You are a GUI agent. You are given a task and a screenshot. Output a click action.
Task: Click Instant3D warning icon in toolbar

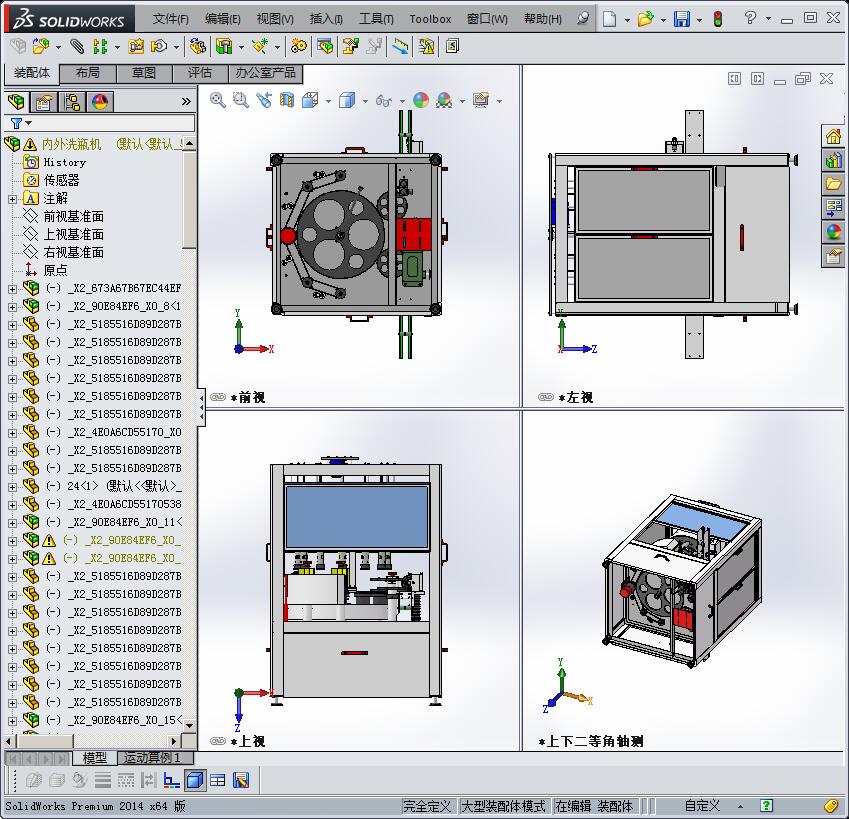point(426,47)
